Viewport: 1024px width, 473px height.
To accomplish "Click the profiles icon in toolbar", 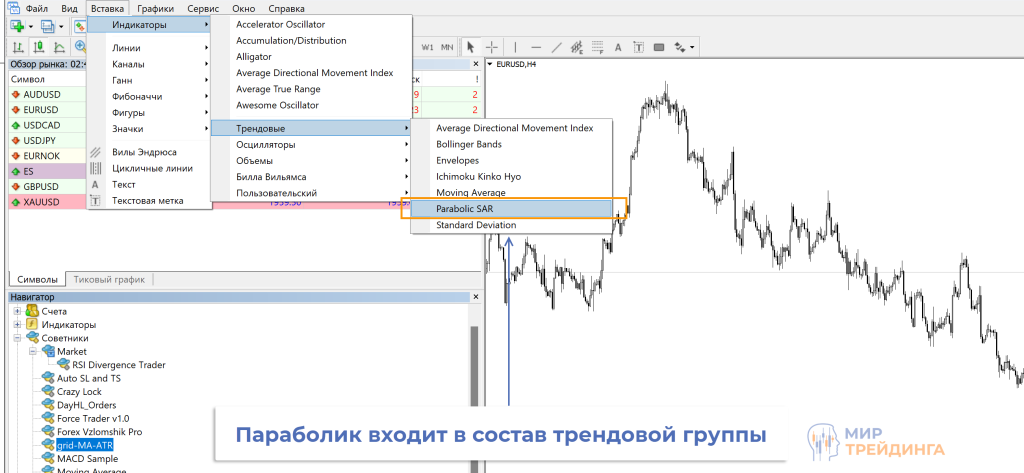I will [48, 26].
